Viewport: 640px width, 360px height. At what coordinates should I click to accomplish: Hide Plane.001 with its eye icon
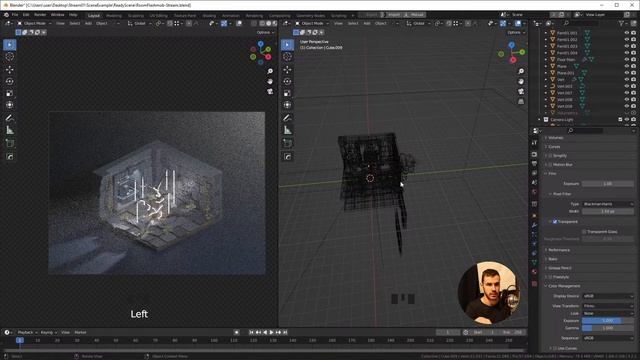click(x=627, y=73)
